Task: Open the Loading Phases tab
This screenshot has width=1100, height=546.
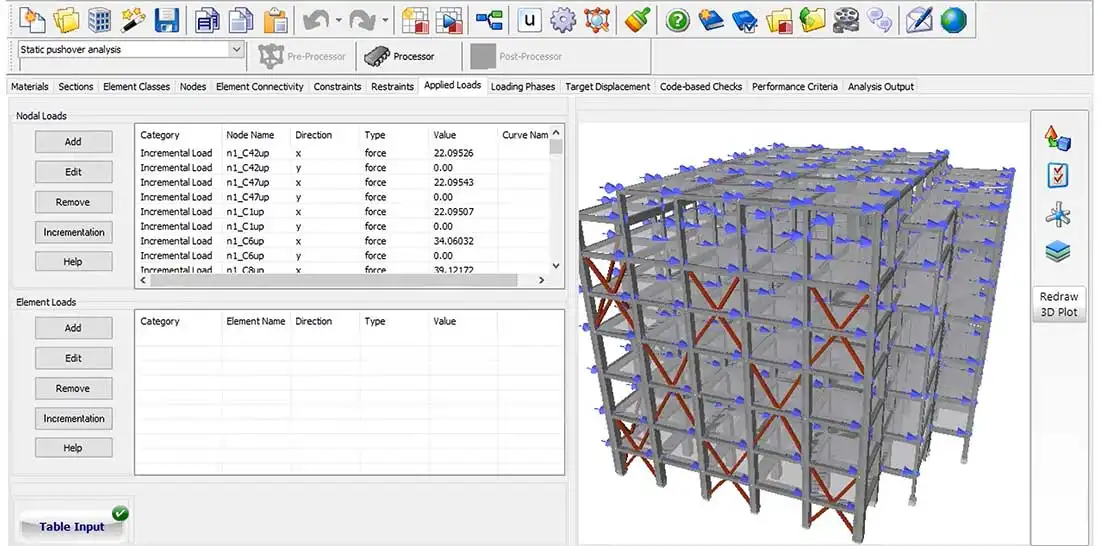Action: tap(523, 86)
